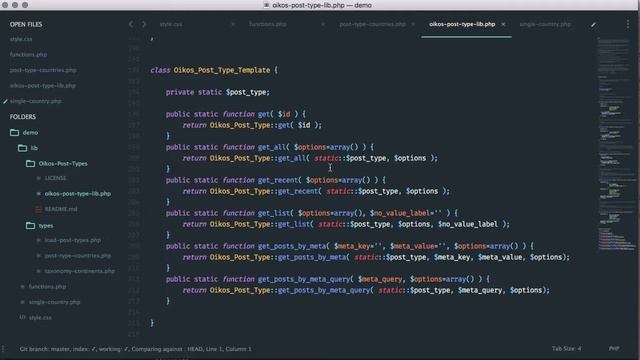This screenshot has width=640, height=360.
Task: Click the OPEN FILES sidebar heading
Action: (26, 24)
